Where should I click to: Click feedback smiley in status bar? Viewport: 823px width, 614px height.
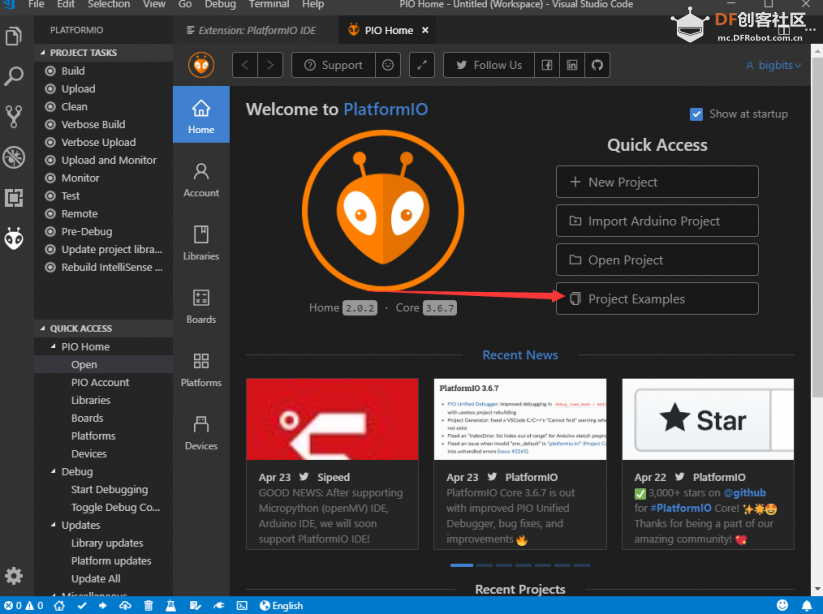click(783, 606)
